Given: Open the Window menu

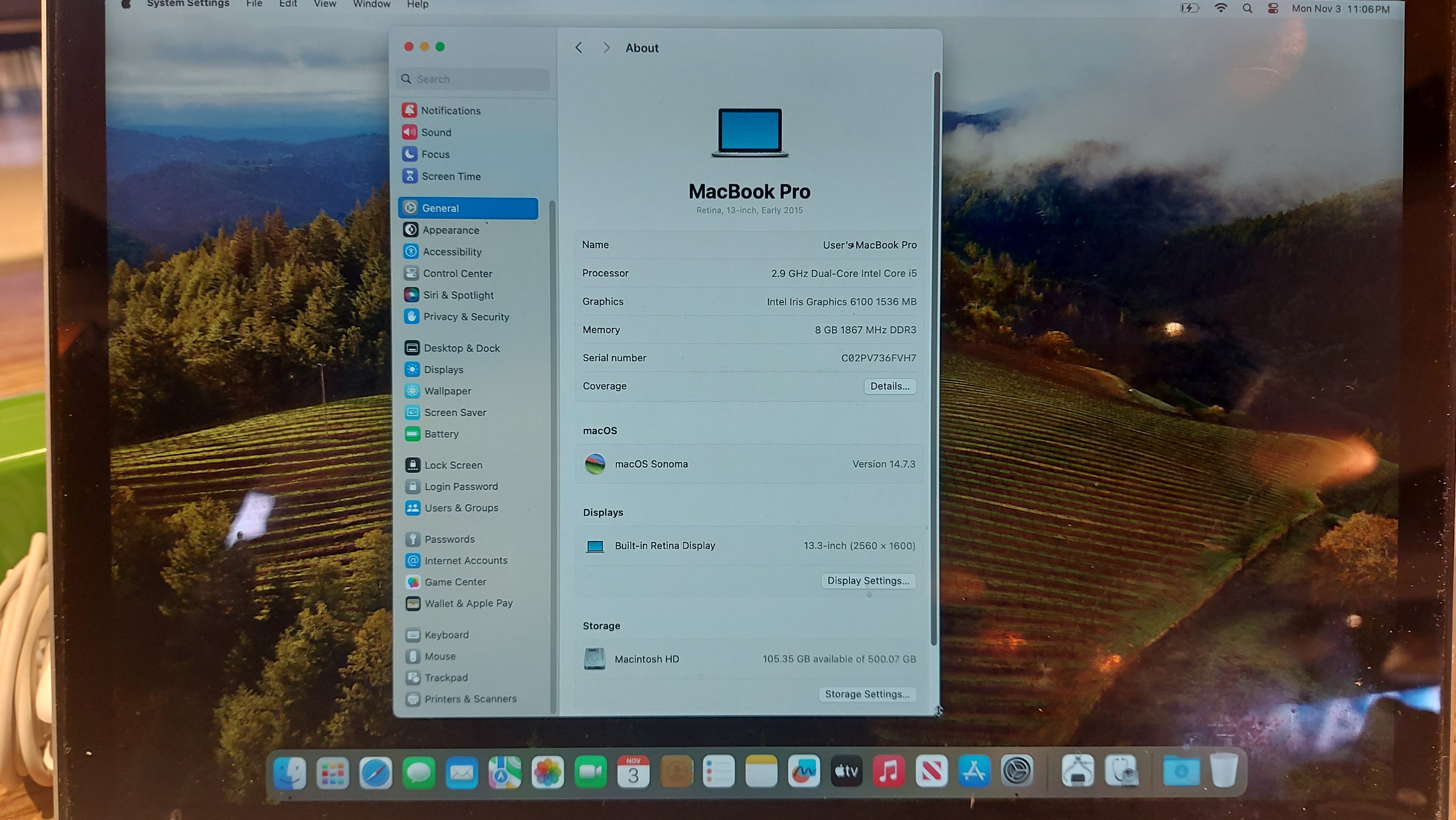Looking at the screenshot, I should point(372,4).
